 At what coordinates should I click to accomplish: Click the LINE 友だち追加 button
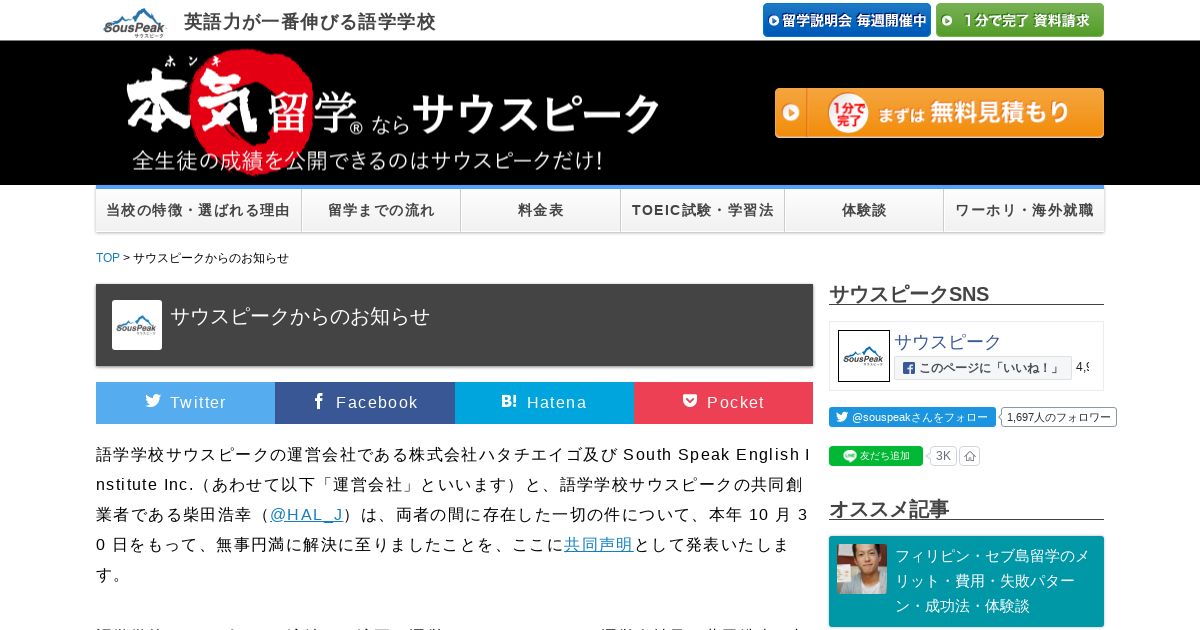[x=876, y=456]
